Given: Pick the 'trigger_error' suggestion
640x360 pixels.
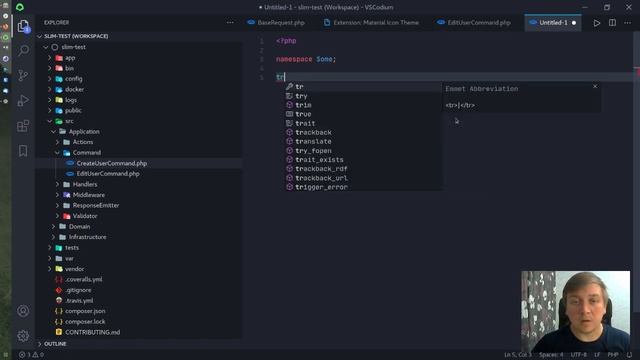Looking at the screenshot, I should tap(363, 187).
